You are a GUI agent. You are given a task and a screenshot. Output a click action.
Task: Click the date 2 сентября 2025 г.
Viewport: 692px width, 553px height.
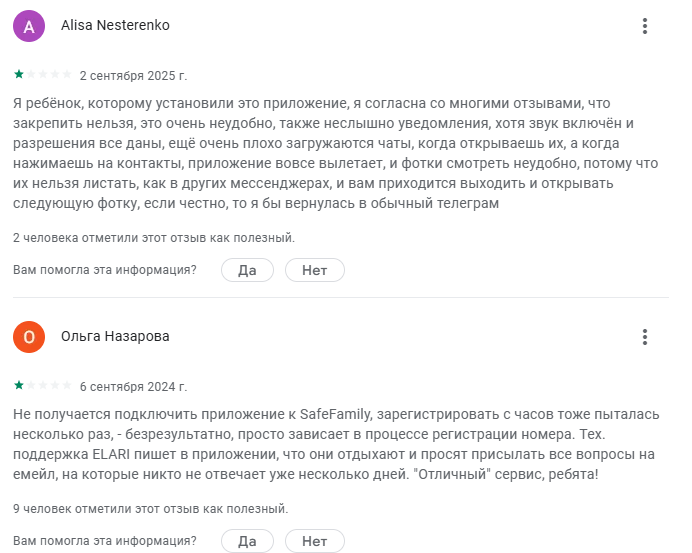(133, 75)
